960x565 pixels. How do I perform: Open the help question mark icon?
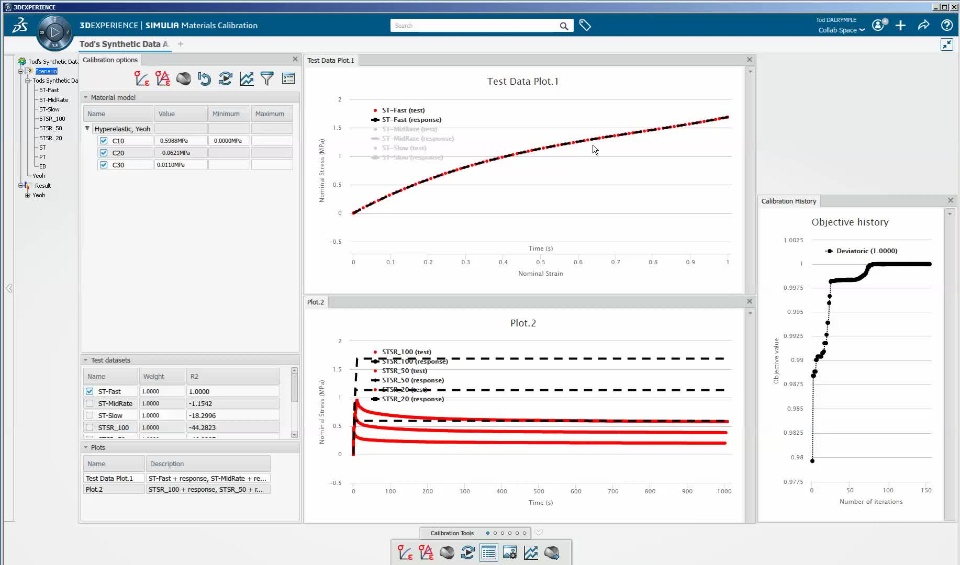[x=947, y=25]
